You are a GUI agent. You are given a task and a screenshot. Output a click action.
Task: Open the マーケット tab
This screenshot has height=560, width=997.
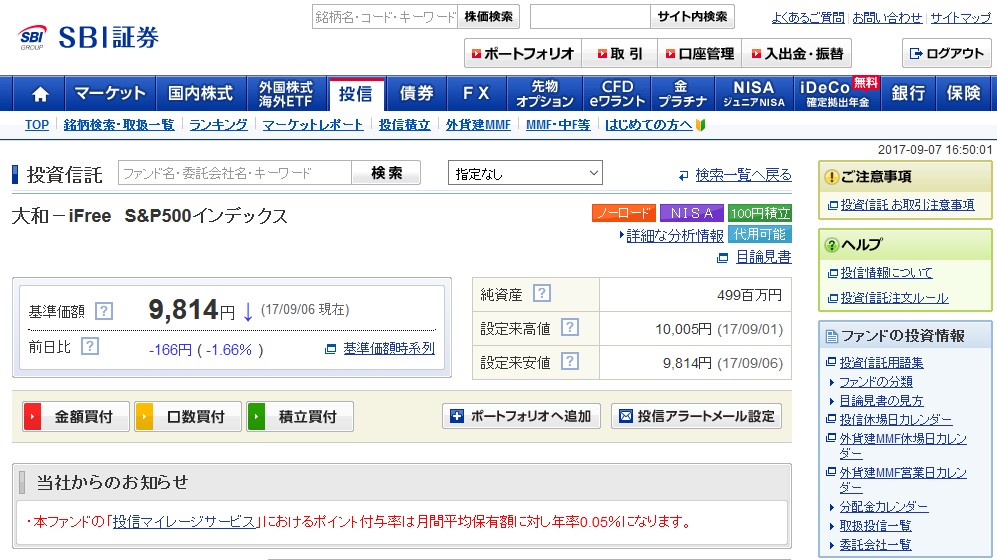[x=110, y=94]
